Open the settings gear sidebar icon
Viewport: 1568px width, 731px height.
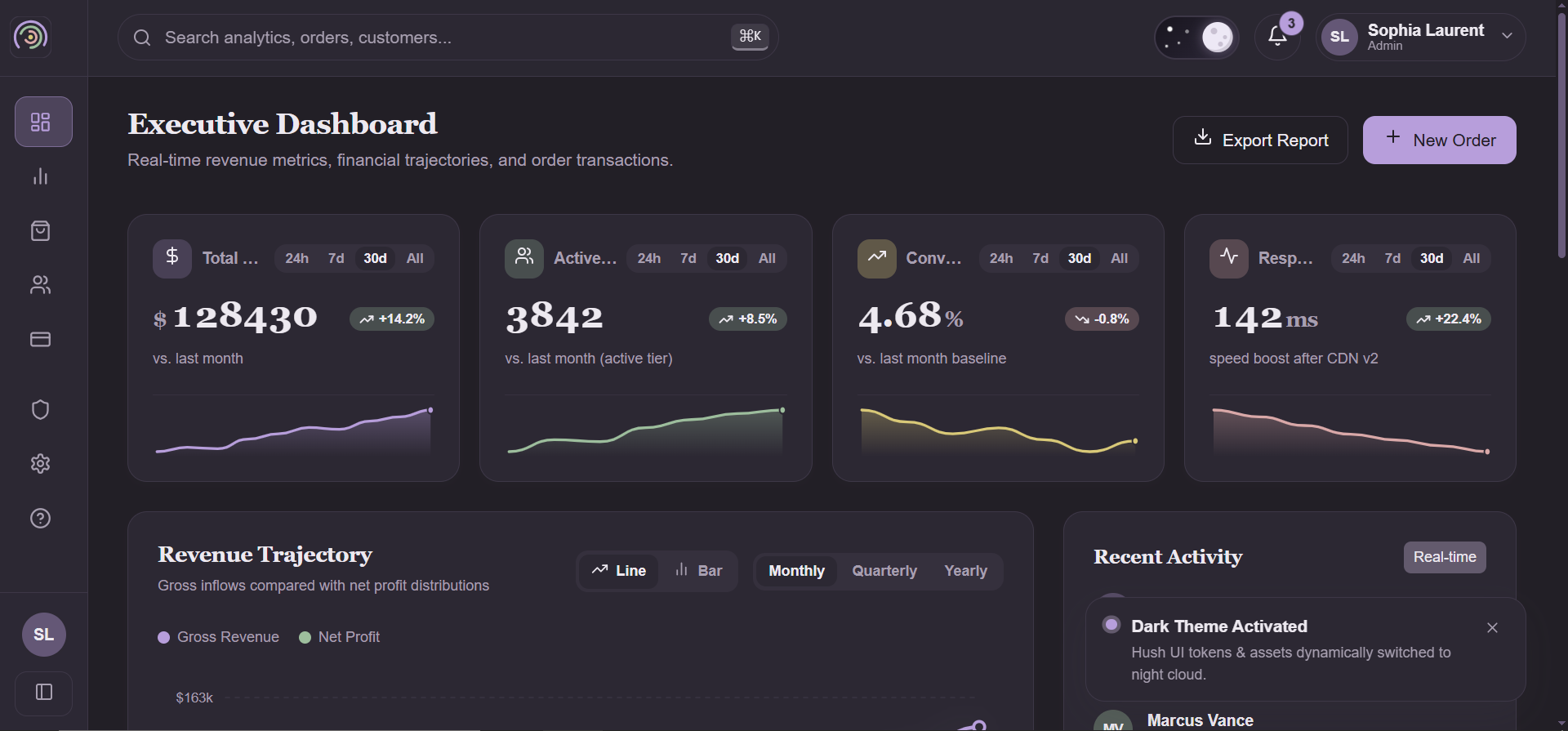(40, 464)
